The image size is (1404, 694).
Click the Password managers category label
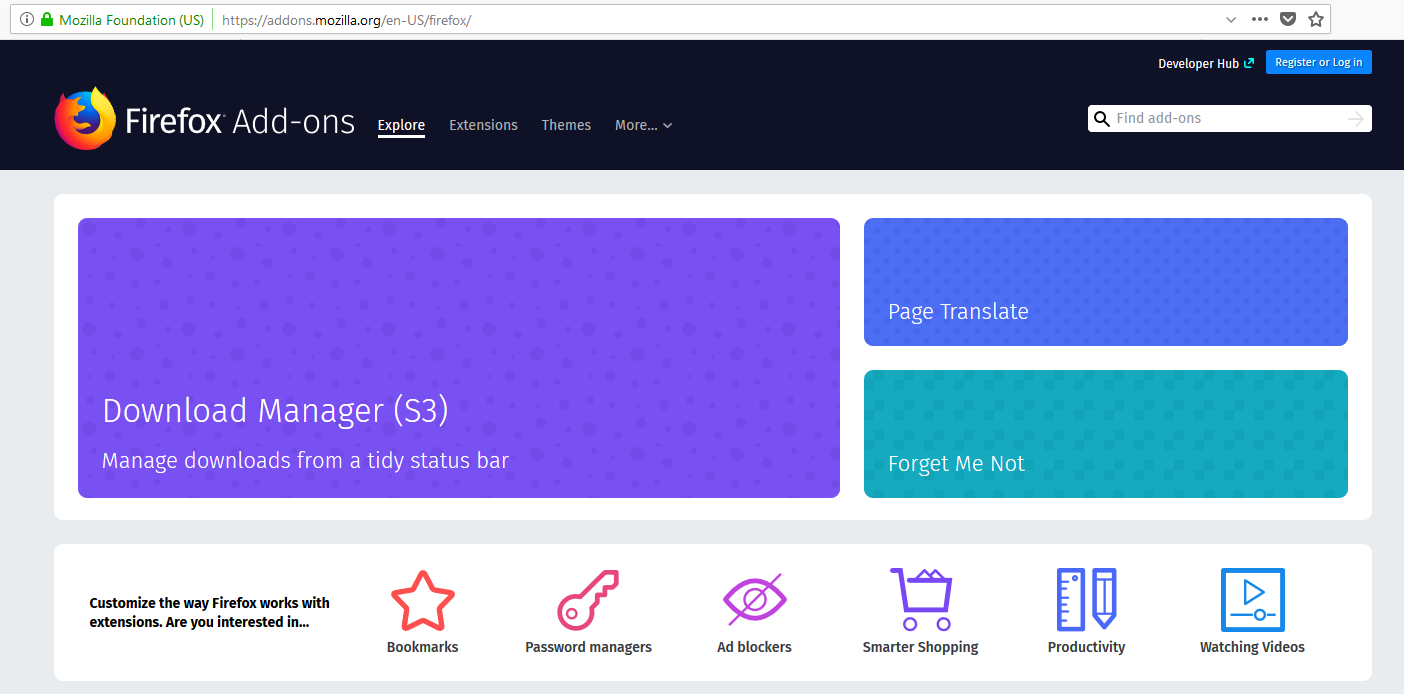coord(588,647)
